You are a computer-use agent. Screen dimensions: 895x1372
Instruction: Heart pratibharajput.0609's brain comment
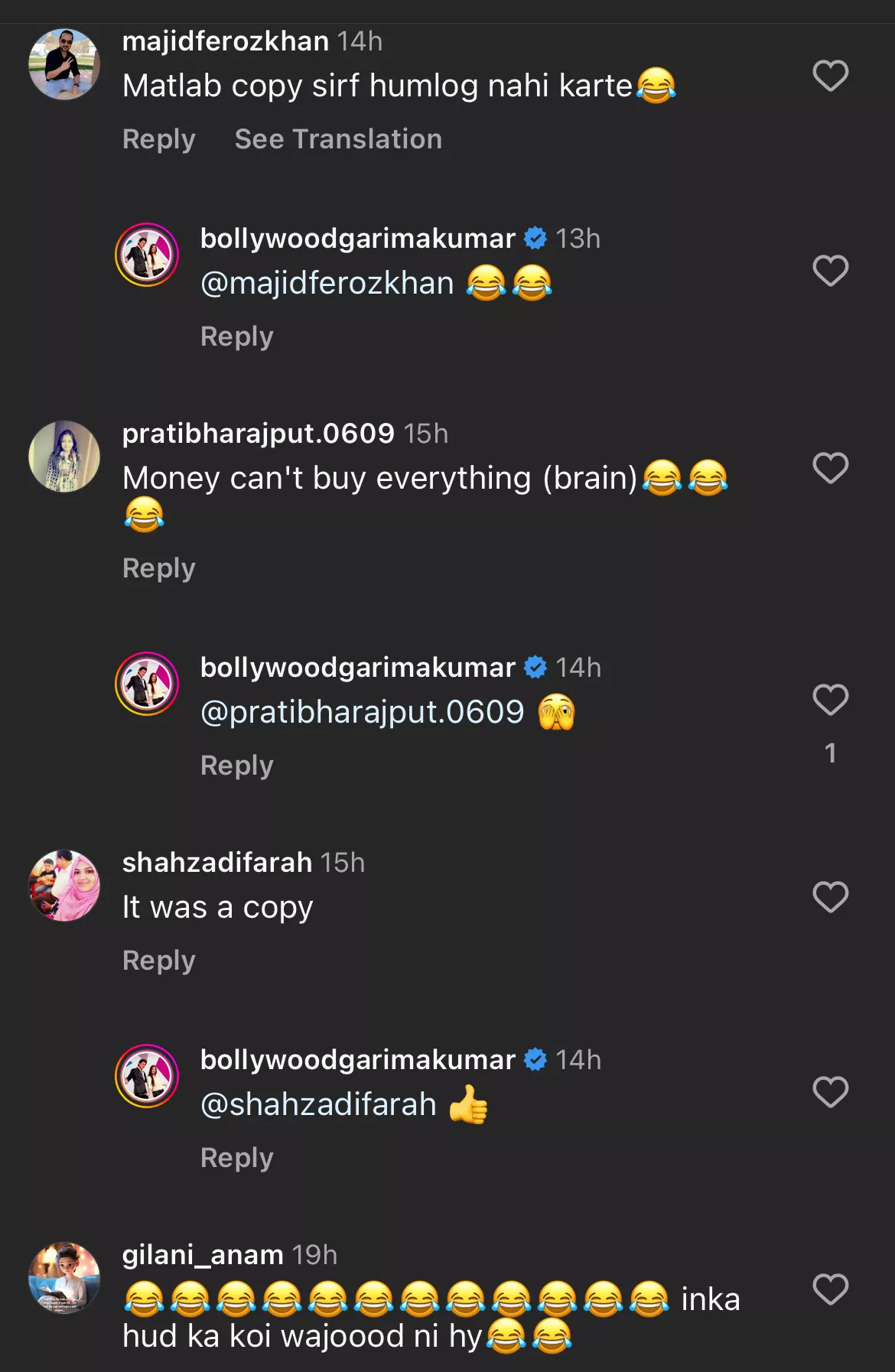pos(830,468)
